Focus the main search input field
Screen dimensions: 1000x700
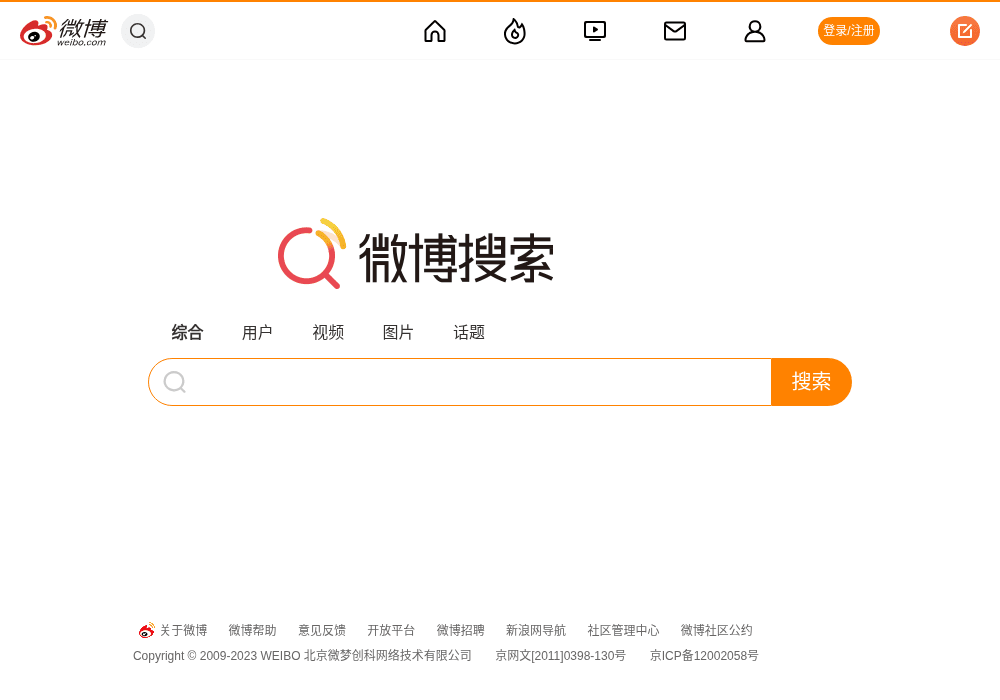pyautogui.click(x=460, y=382)
